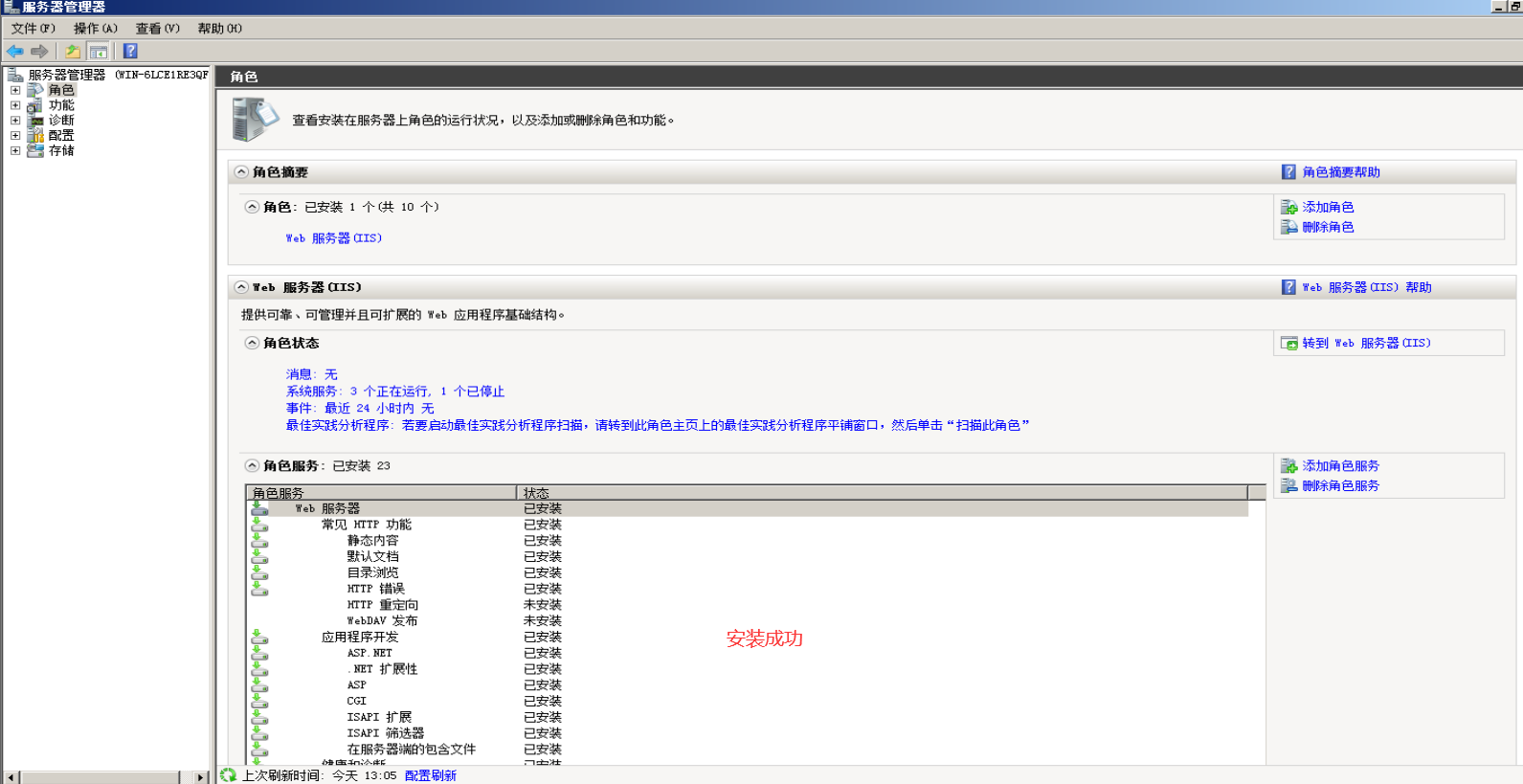Open the 查看(V) menu
This screenshot has height=784, width=1523.
[x=157, y=29]
